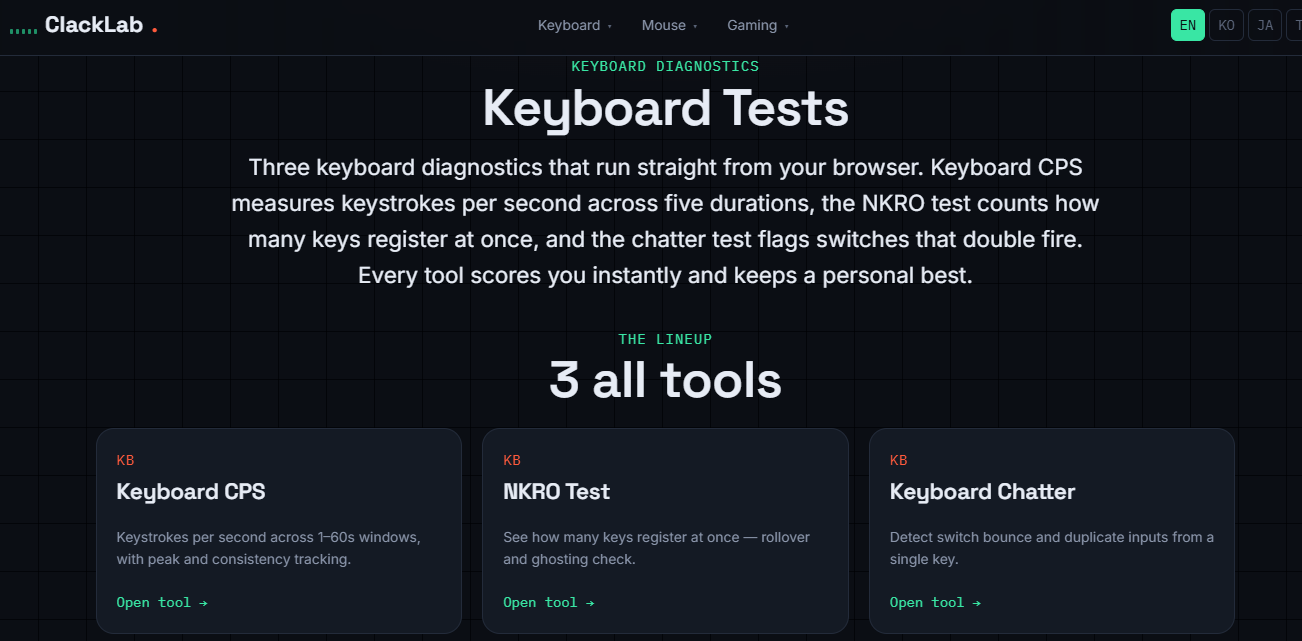The image size is (1302, 641).
Task: Switch language to JA
Action: (x=1265, y=25)
